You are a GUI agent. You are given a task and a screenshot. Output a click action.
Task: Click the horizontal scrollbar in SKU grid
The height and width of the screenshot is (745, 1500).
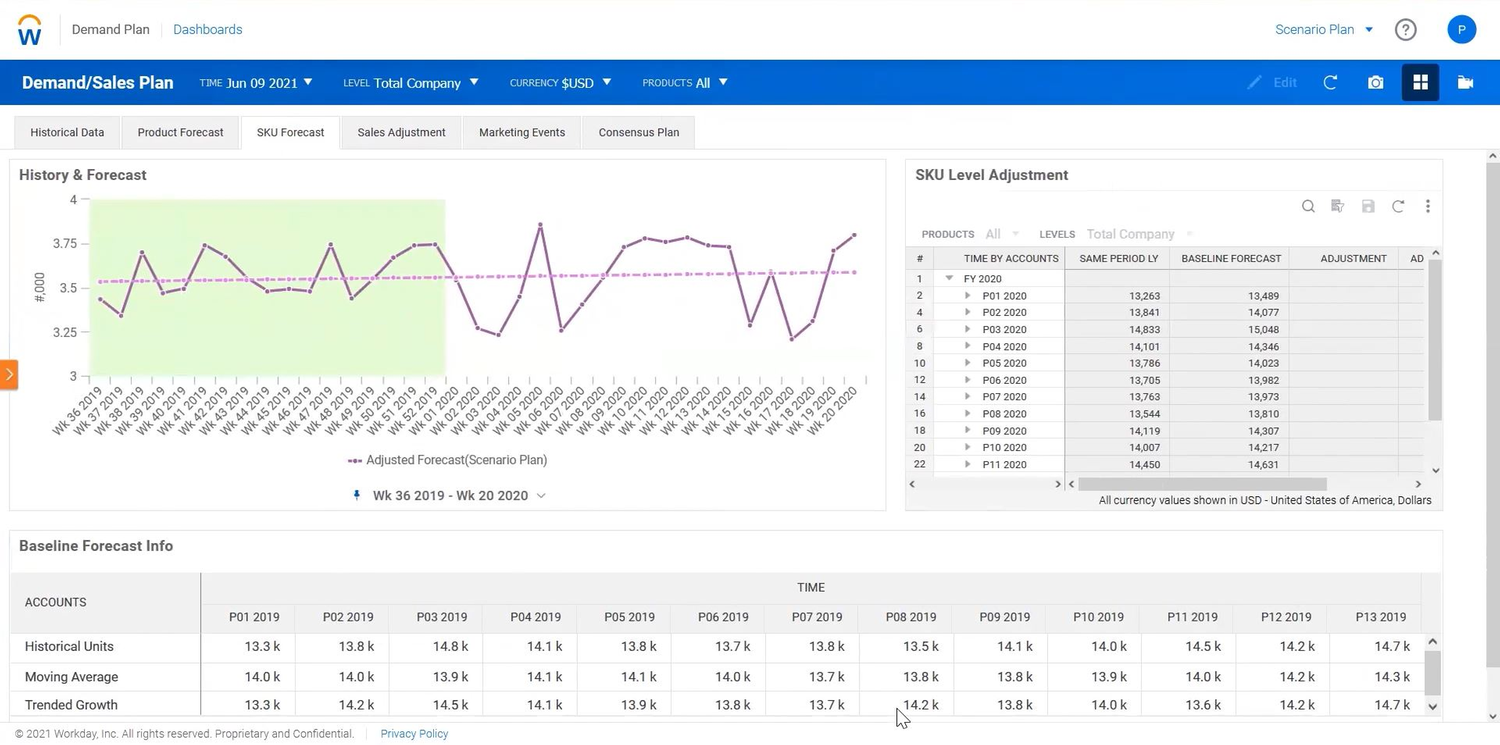tap(1202, 484)
